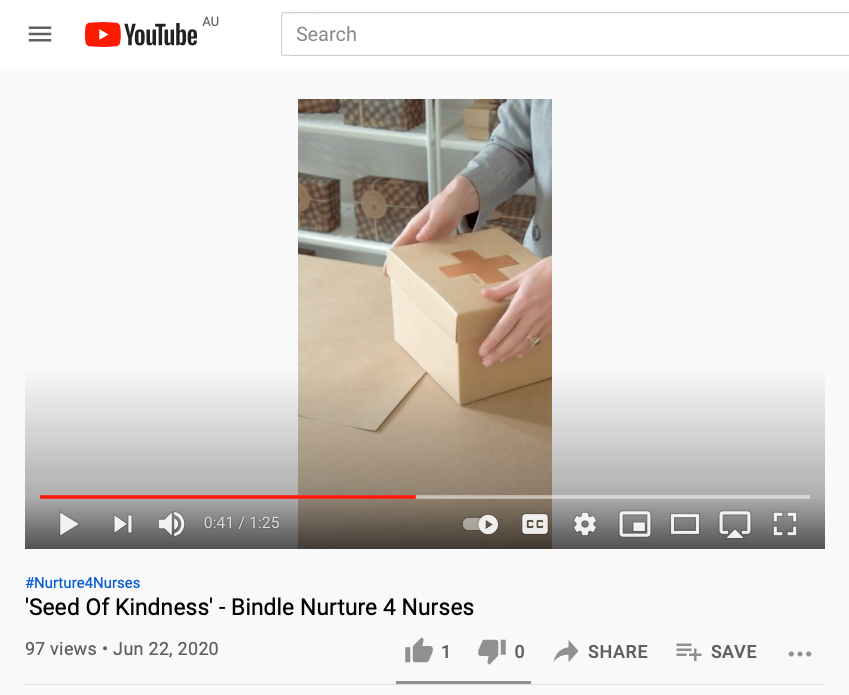Open the hamburger guide menu

click(40, 34)
